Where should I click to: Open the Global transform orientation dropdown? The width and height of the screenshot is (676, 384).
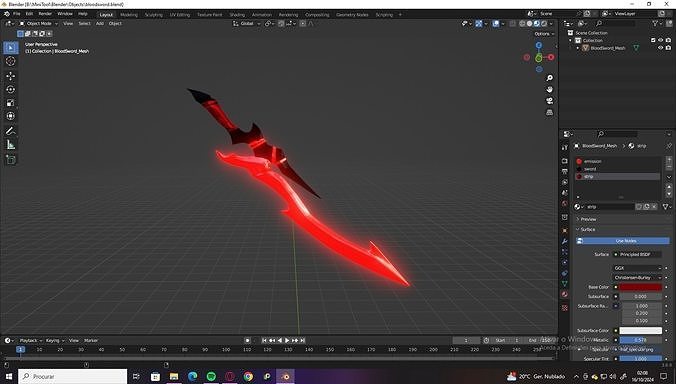[x=247, y=24]
